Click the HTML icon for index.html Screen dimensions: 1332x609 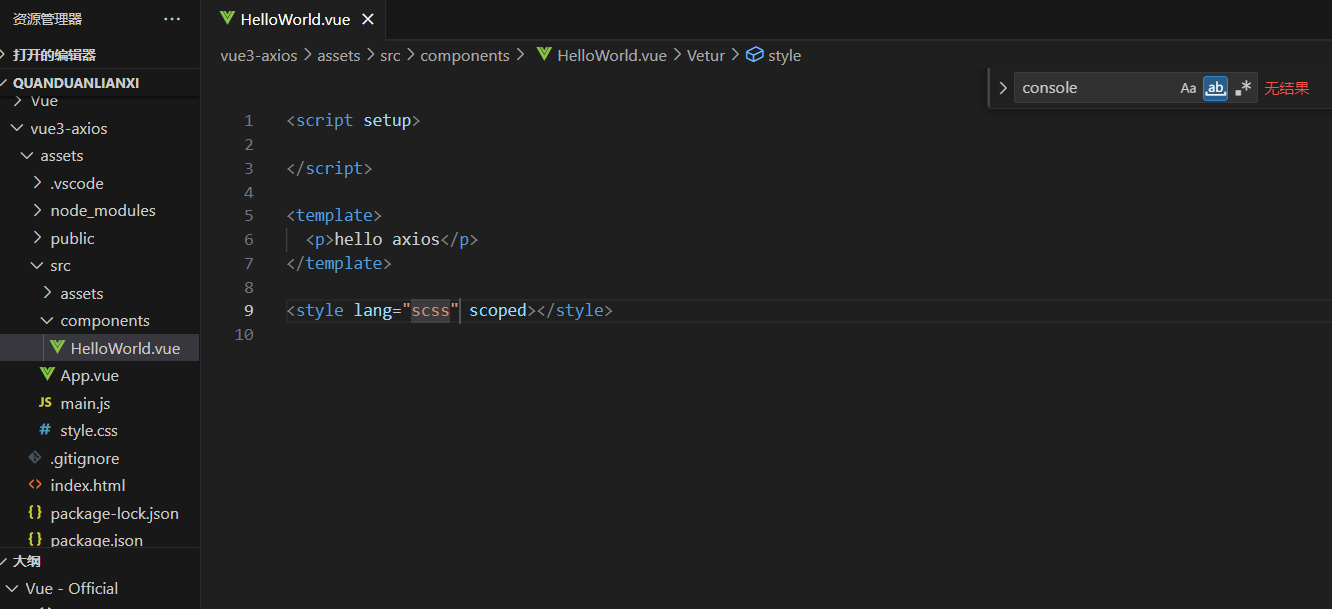[35, 485]
